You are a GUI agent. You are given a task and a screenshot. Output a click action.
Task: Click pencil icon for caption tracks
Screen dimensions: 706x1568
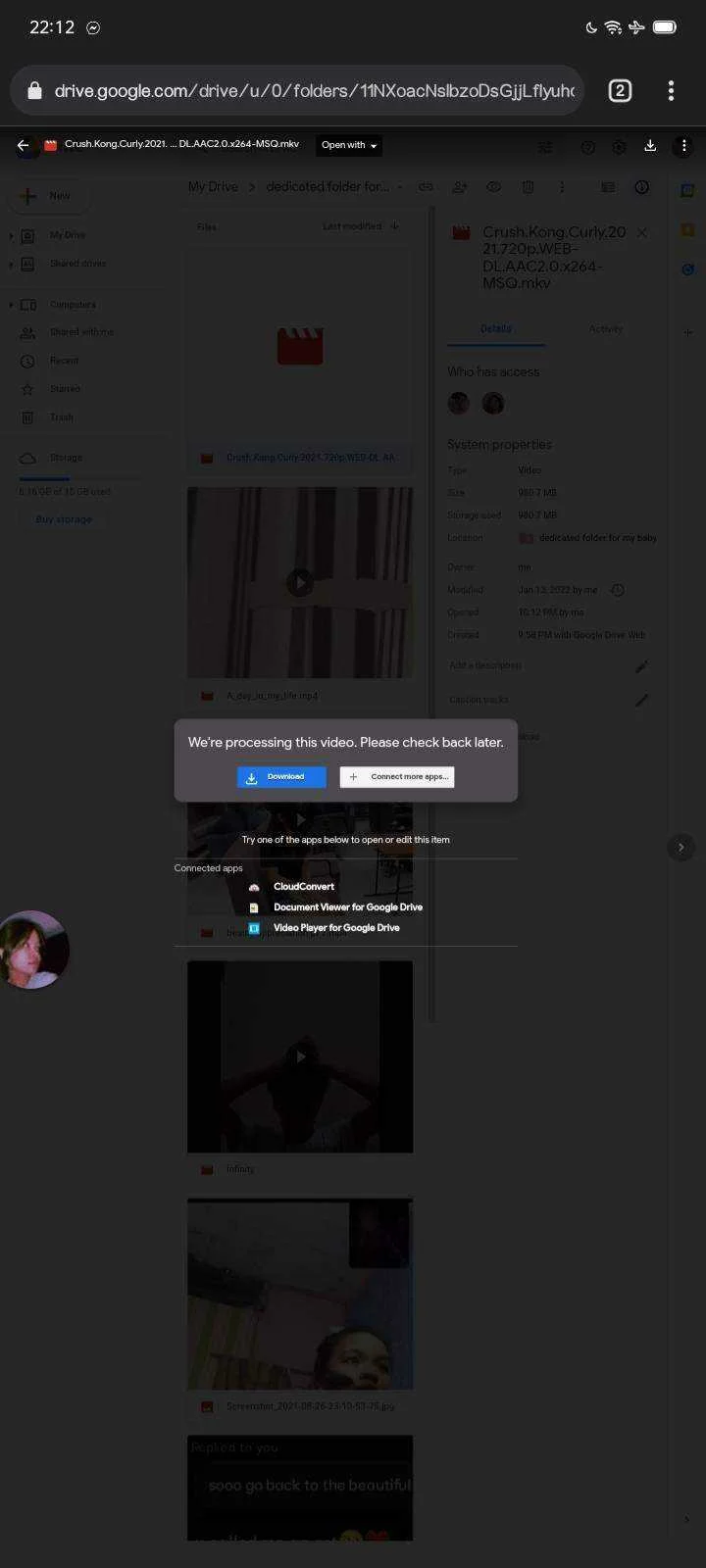pyautogui.click(x=641, y=700)
